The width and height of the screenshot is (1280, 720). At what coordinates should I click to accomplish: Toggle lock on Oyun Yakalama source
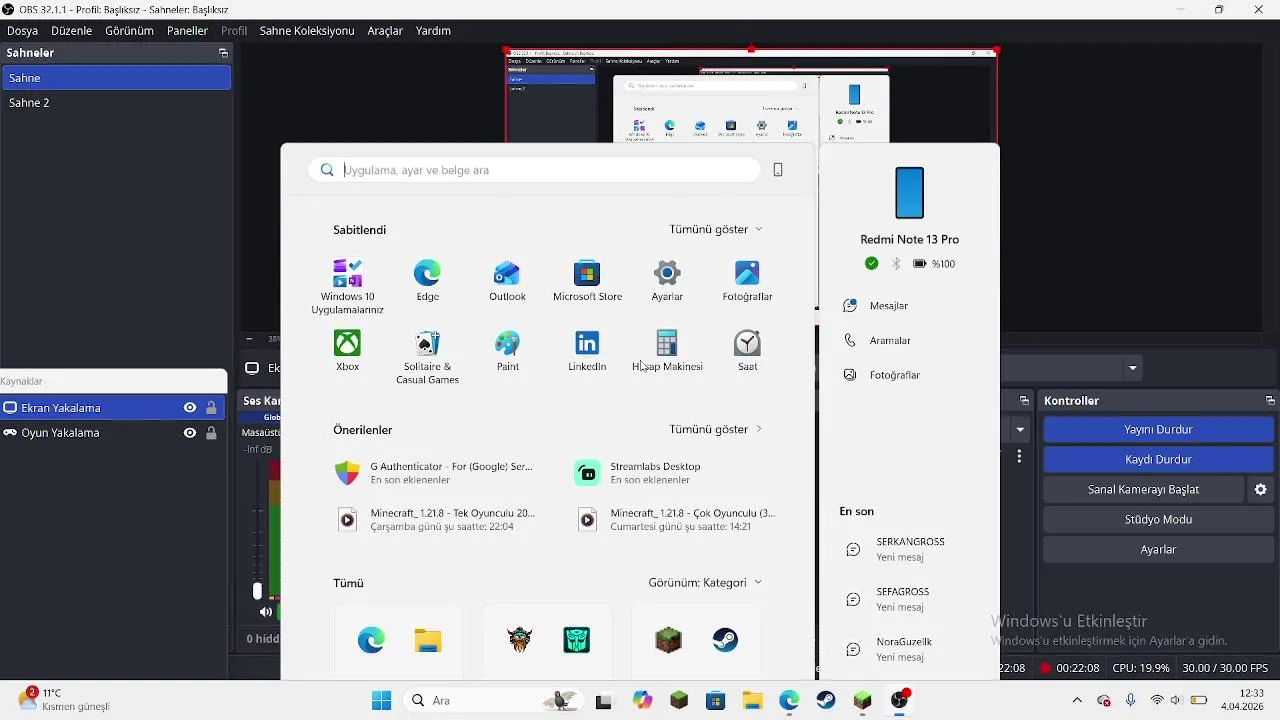211,433
